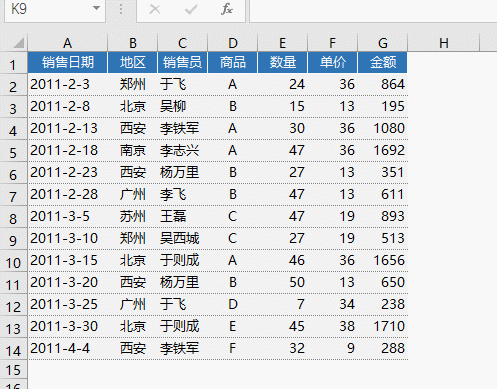497x389 pixels.
Task: Click the 地区 header cell
Action: pos(133,62)
